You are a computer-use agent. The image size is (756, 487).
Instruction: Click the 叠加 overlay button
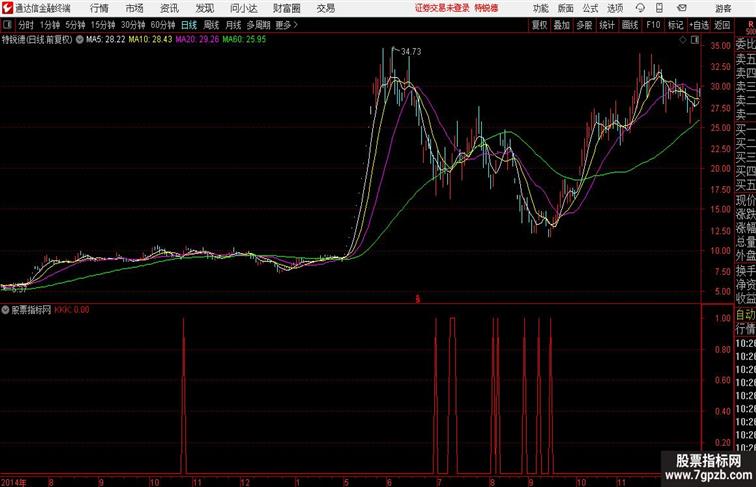[x=561, y=25]
